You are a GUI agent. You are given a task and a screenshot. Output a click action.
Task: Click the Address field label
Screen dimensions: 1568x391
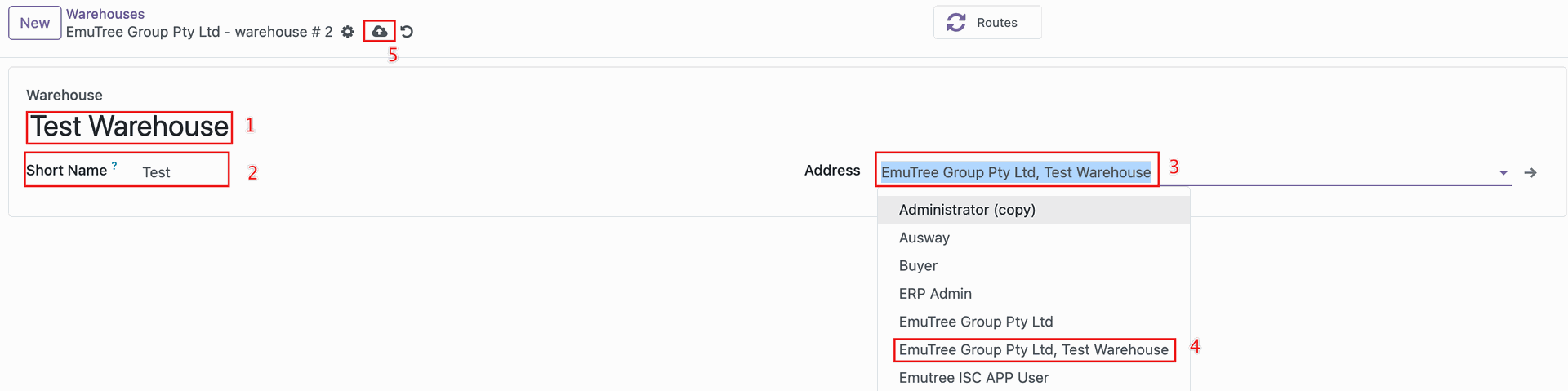pyautogui.click(x=831, y=171)
